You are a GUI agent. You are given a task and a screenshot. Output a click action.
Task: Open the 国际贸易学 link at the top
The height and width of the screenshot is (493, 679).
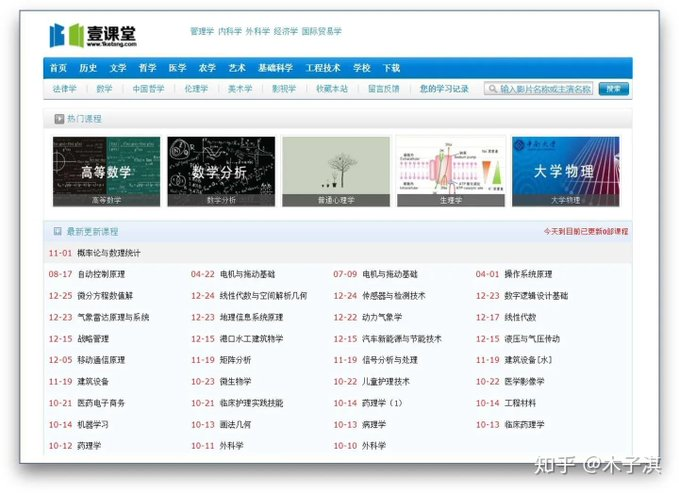(x=322, y=31)
